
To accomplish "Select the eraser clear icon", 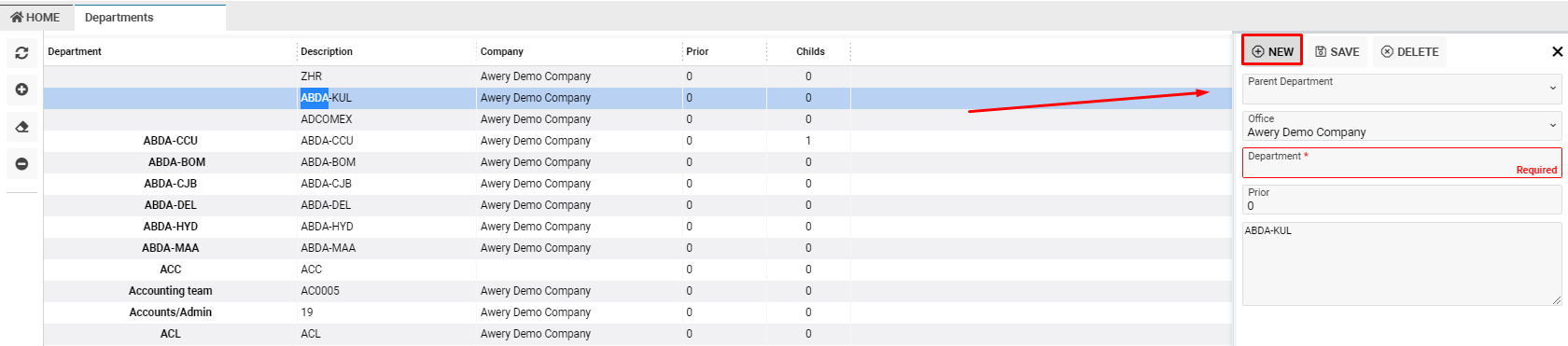I will tap(21, 127).
